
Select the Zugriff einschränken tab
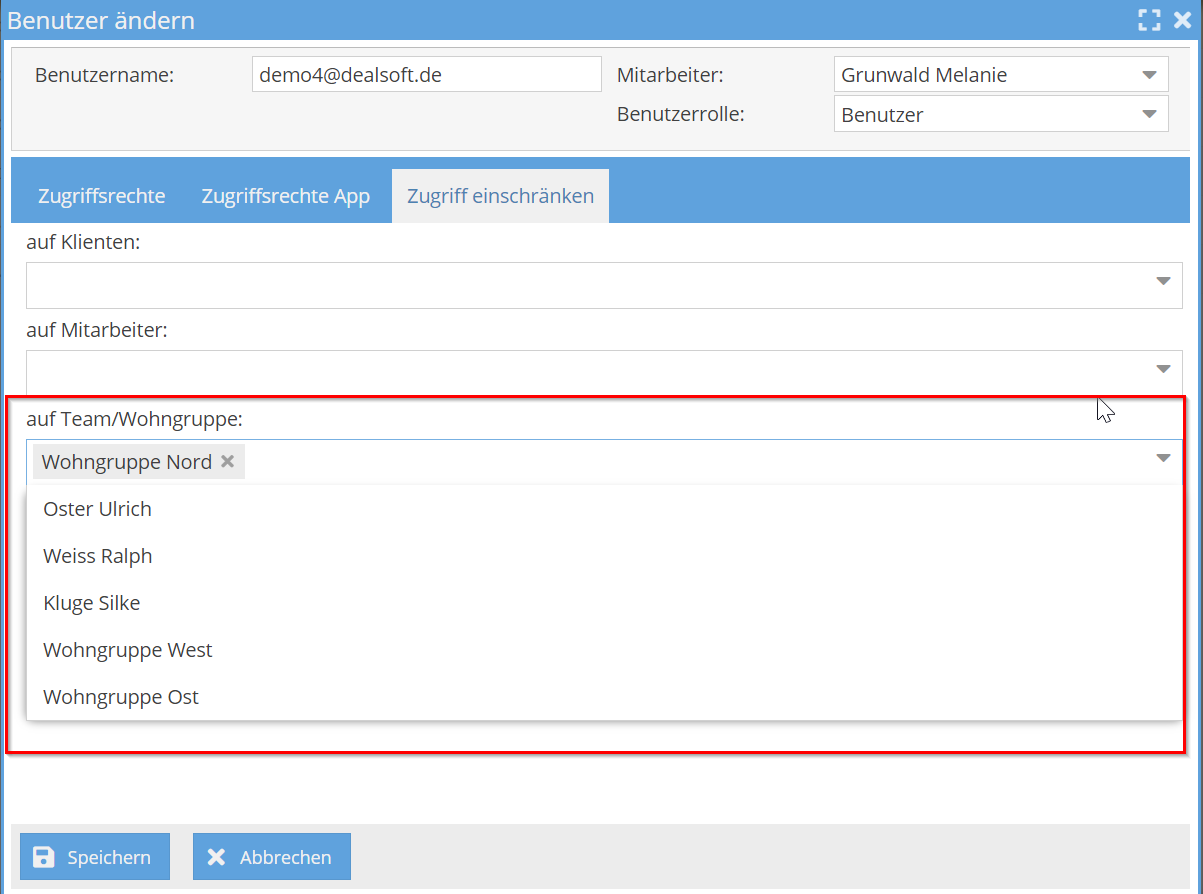pos(500,196)
